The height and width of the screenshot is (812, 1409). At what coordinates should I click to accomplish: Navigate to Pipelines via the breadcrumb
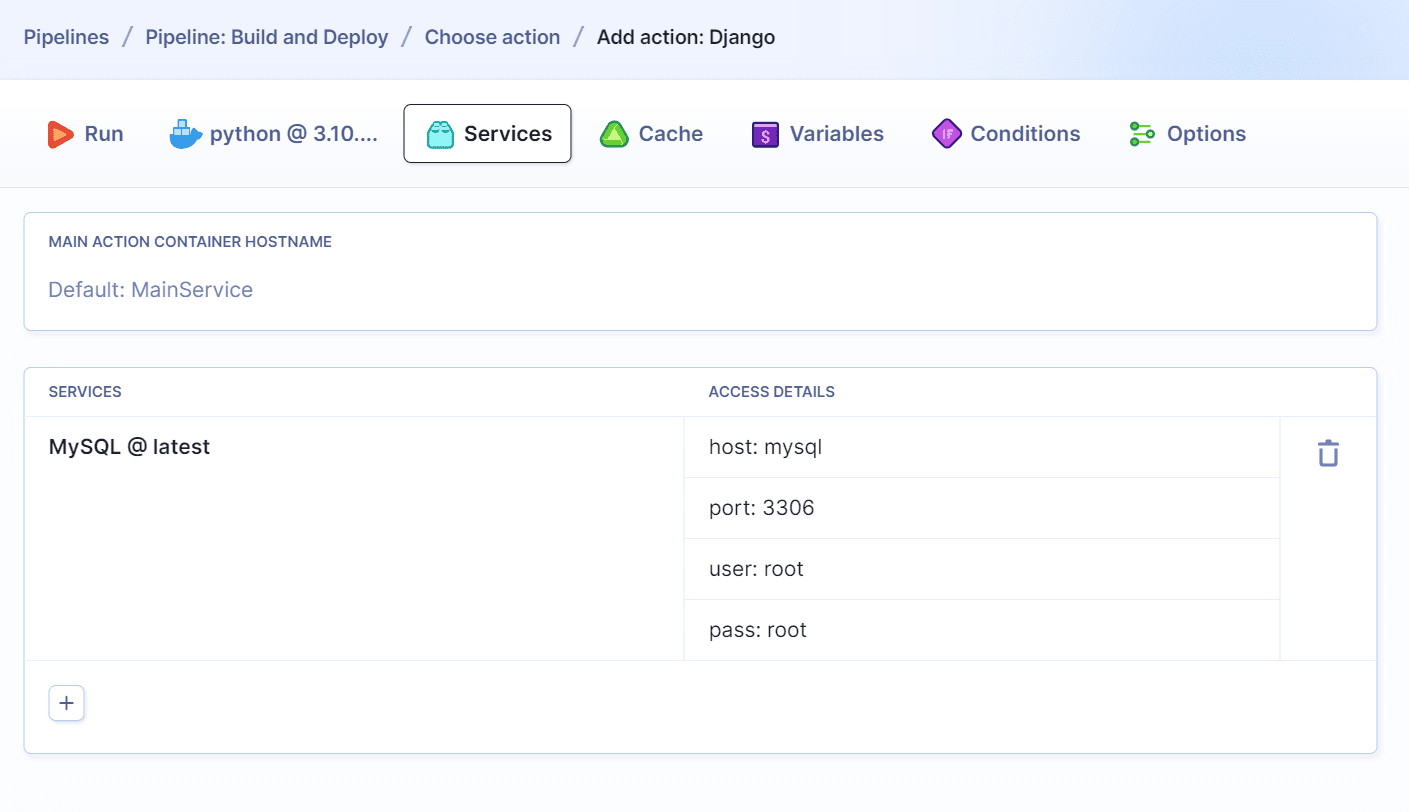click(x=66, y=37)
